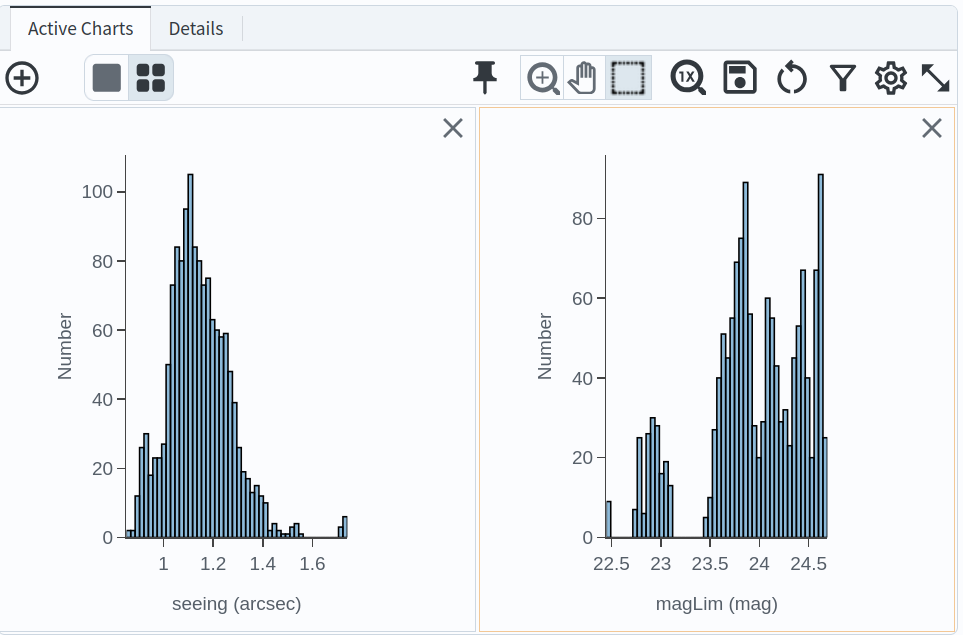963x635 pixels.
Task: Close the seeing histogram chart
Action: tap(452, 128)
